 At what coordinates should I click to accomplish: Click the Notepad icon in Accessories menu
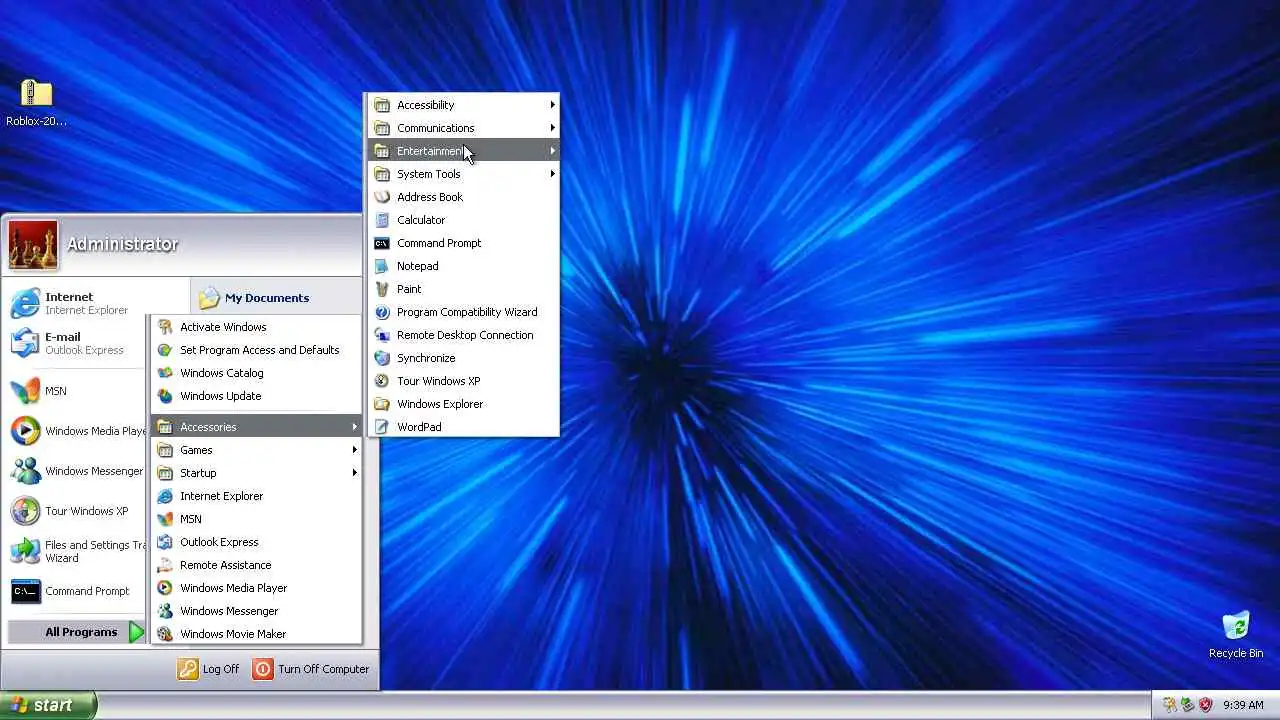coord(381,266)
